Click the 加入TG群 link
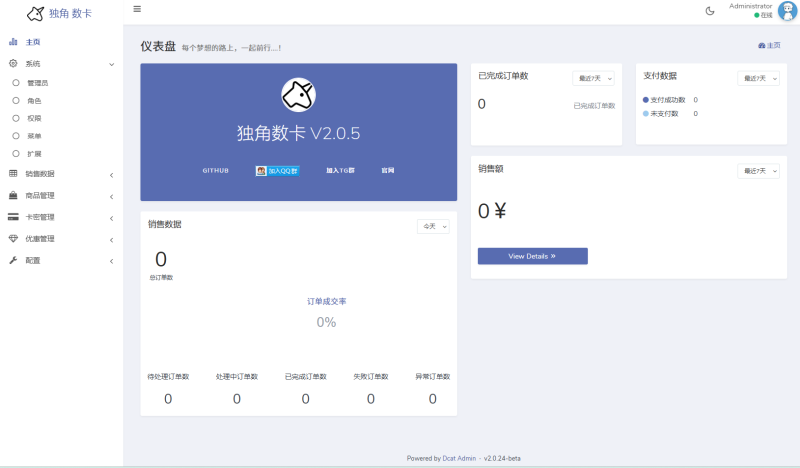Viewport: 800px width, 468px height. pos(340,170)
